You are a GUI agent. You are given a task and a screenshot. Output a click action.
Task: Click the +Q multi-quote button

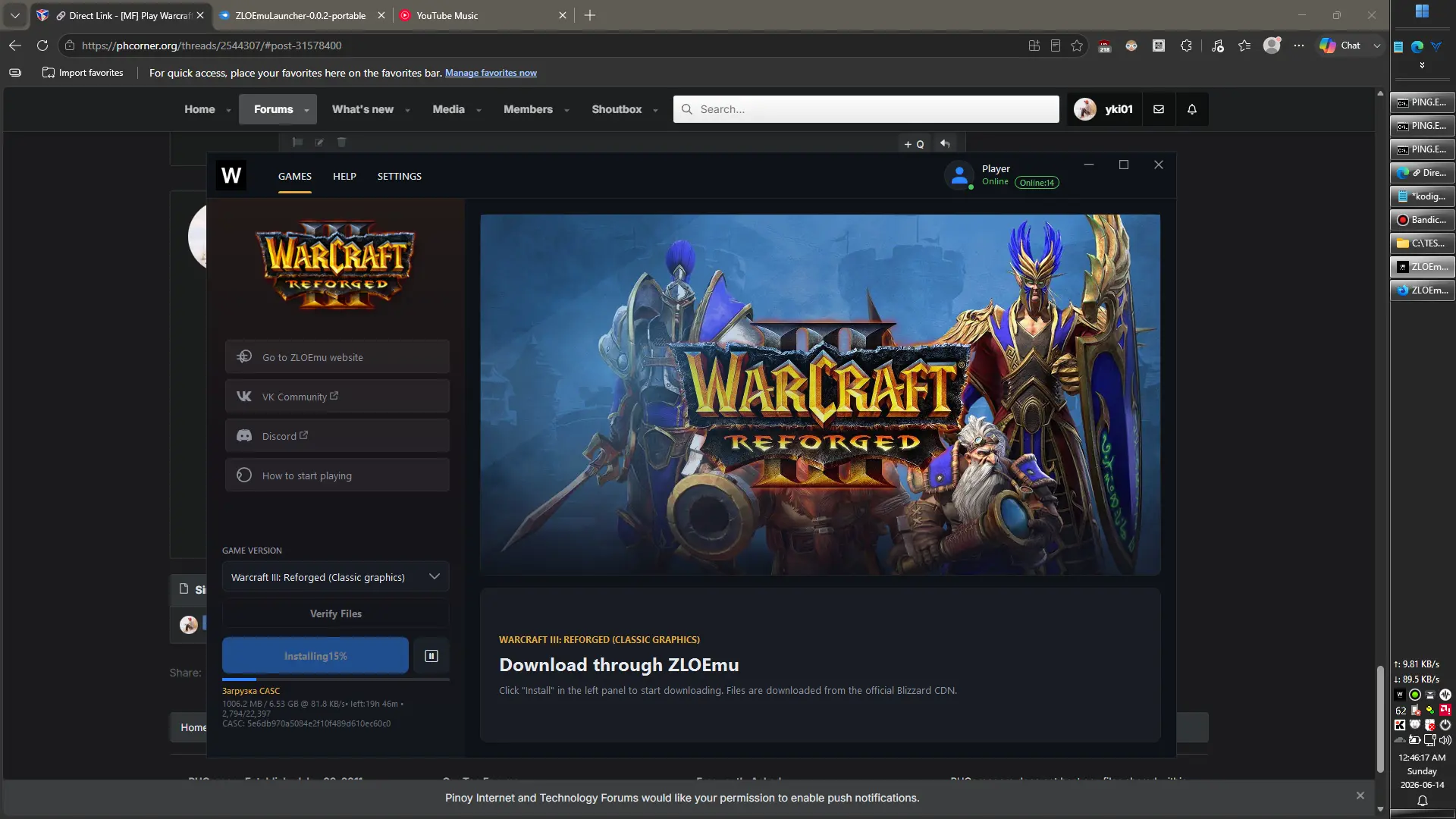click(914, 144)
